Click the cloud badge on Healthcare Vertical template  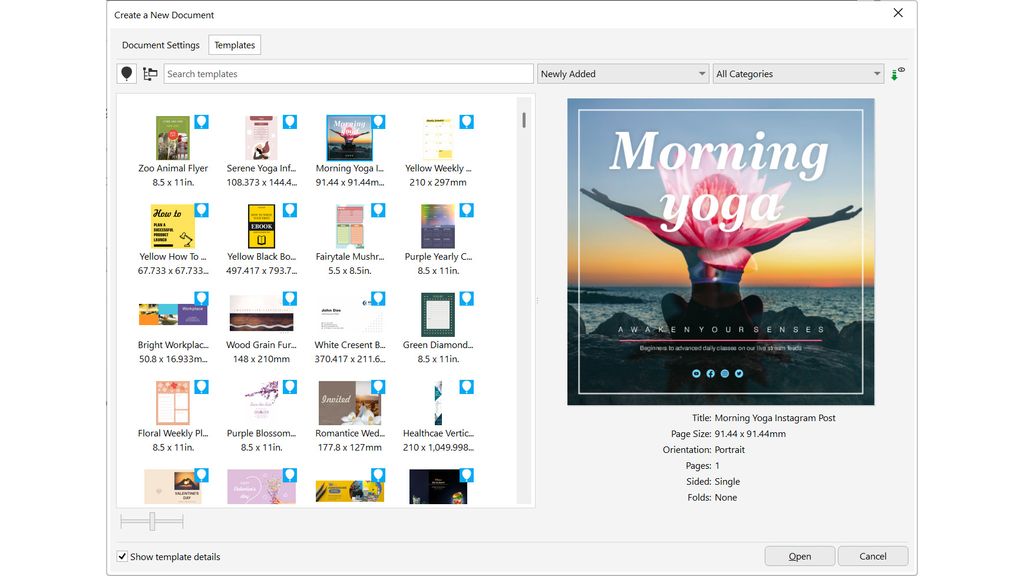(466, 386)
